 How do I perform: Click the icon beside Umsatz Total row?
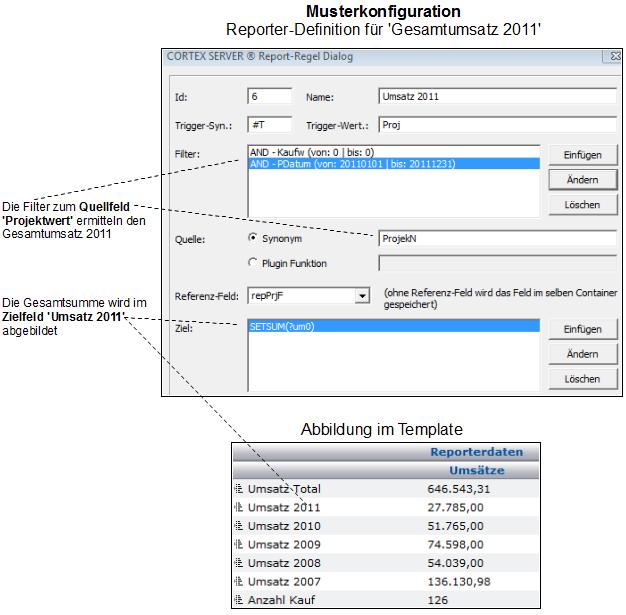point(238,489)
